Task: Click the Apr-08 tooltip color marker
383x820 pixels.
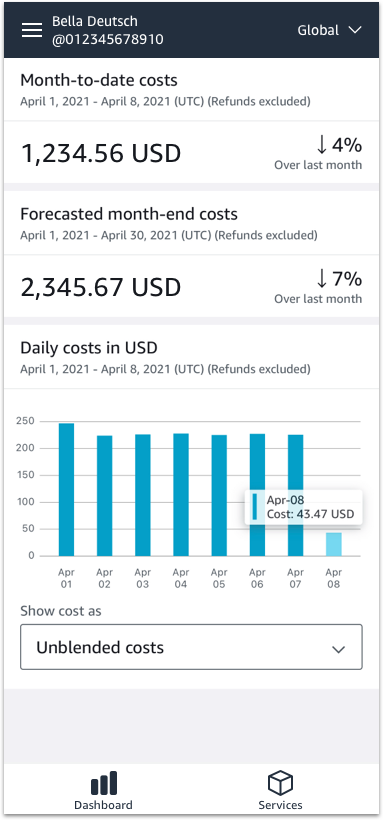Action: coord(255,506)
